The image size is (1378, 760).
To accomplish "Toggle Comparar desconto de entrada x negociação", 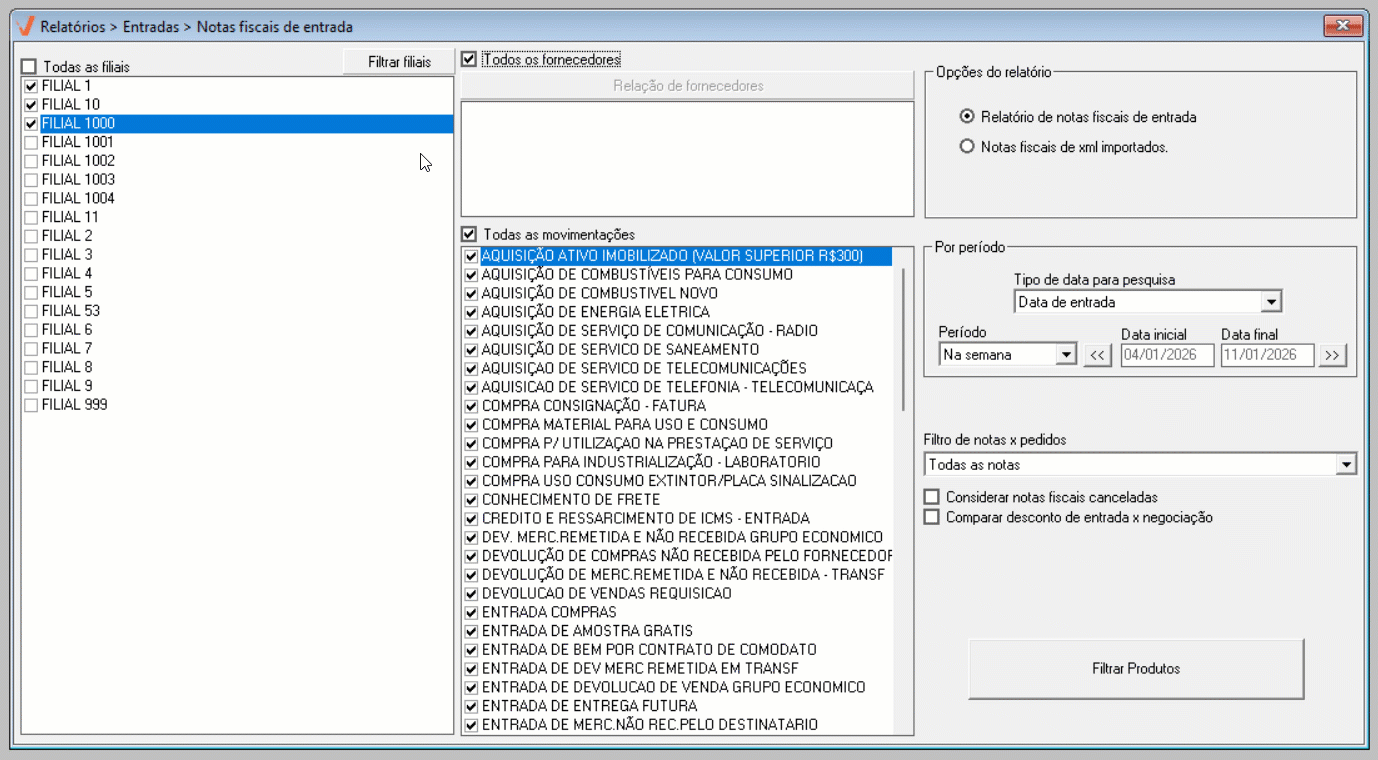I will coord(932,517).
